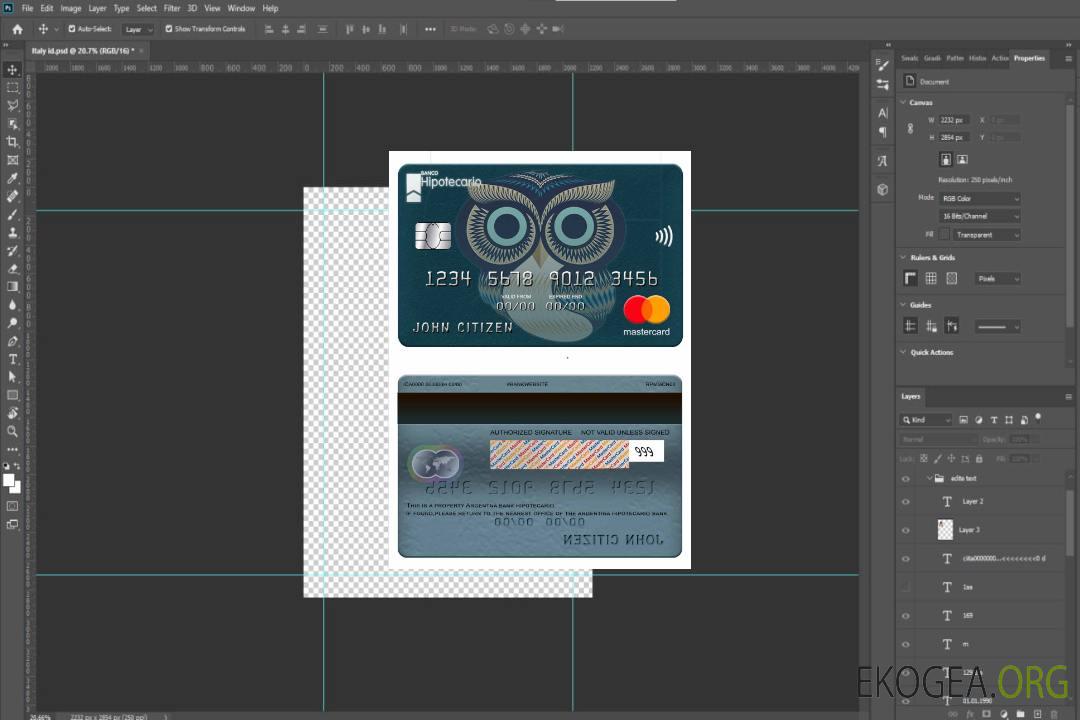Toggle the Auto-Select checkbox
Image resolution: width=1080 pixels, height=720 pixels.
(72, 29)
